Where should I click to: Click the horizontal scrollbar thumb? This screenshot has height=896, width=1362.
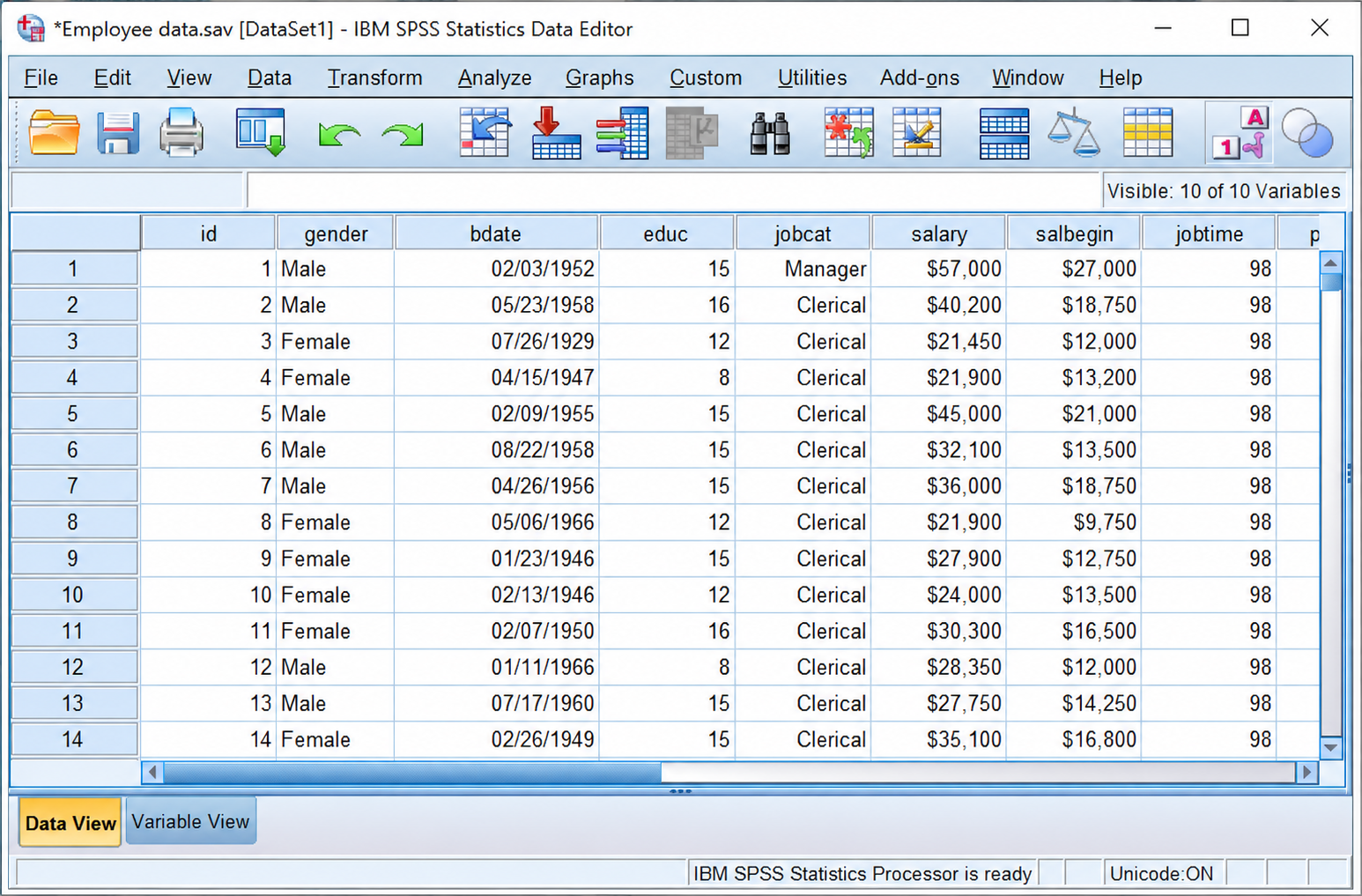pos(412,773)
